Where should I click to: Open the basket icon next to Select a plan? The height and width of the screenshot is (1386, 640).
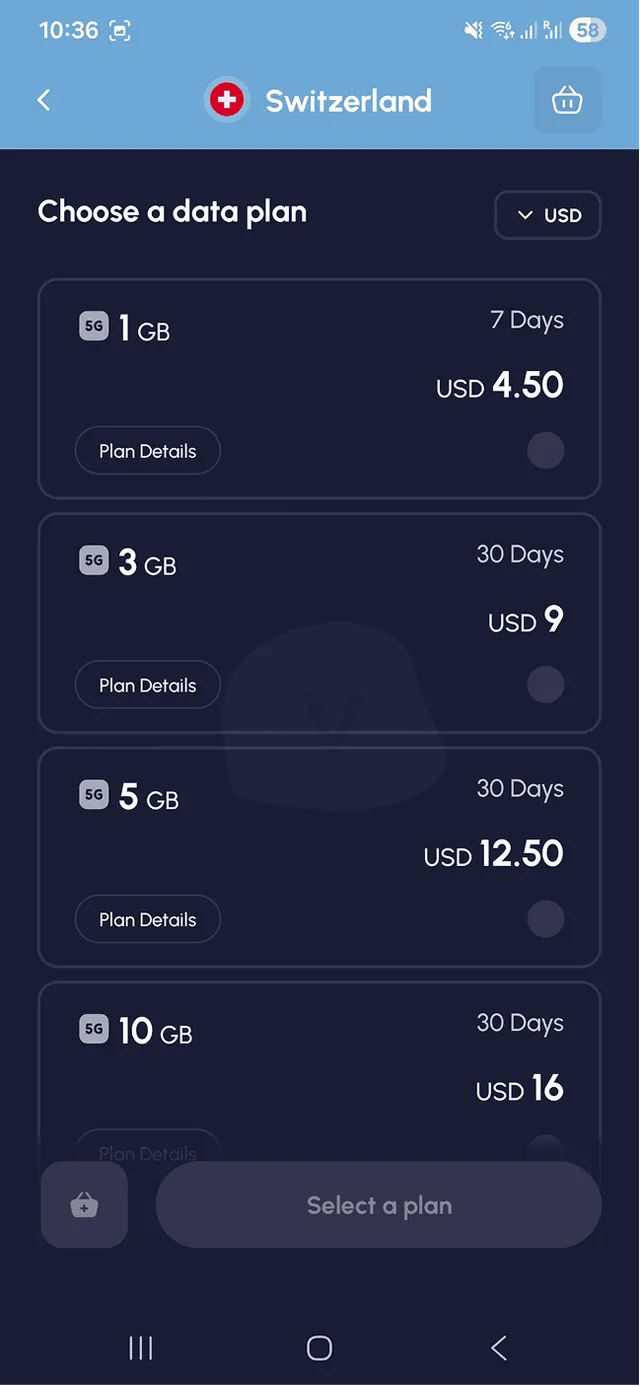[x=84, y=1205]
